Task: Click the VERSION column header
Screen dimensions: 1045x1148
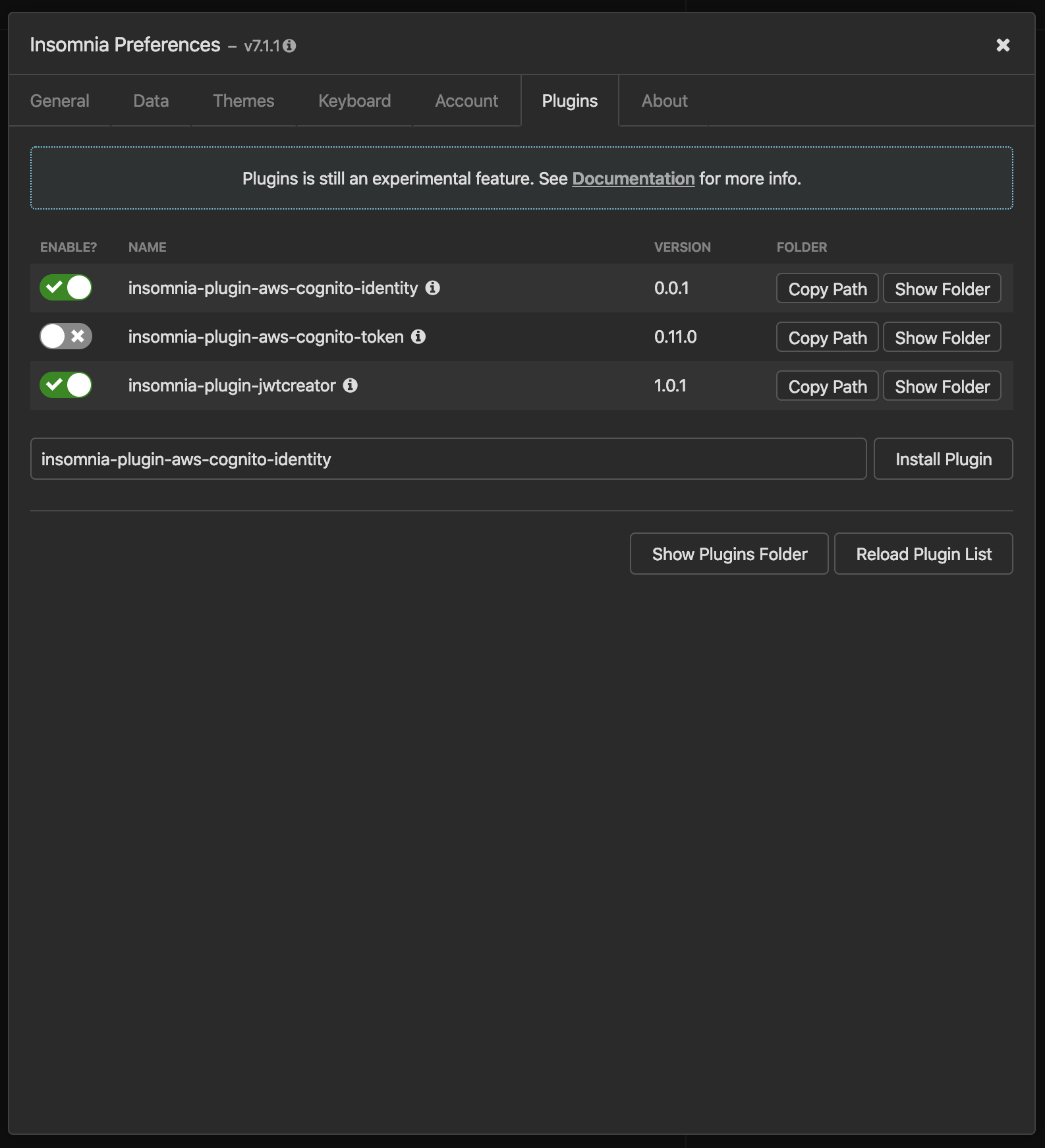Action: pyautogui.click(x=683, y=247)
